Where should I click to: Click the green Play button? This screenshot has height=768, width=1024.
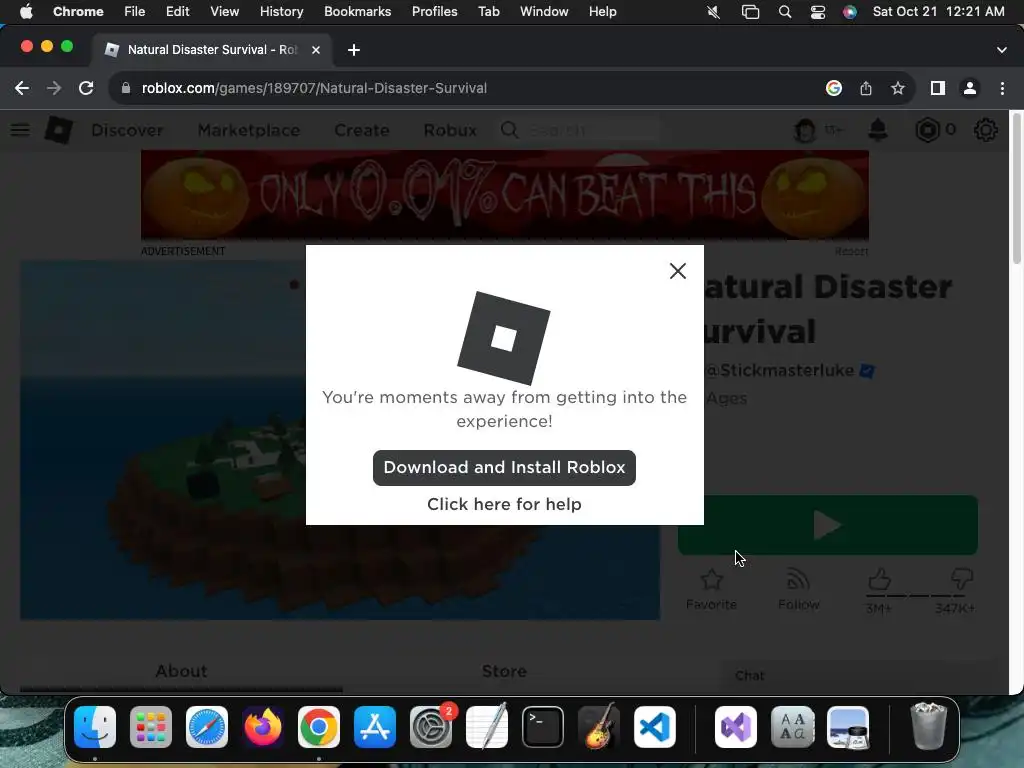(827, 525)
